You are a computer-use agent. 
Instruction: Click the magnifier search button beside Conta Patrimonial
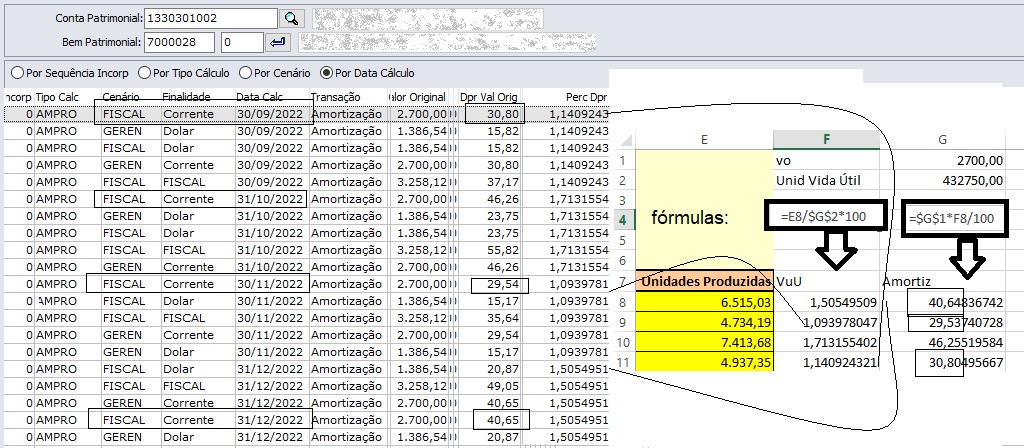pyautogui.click(x=291, y=18)
